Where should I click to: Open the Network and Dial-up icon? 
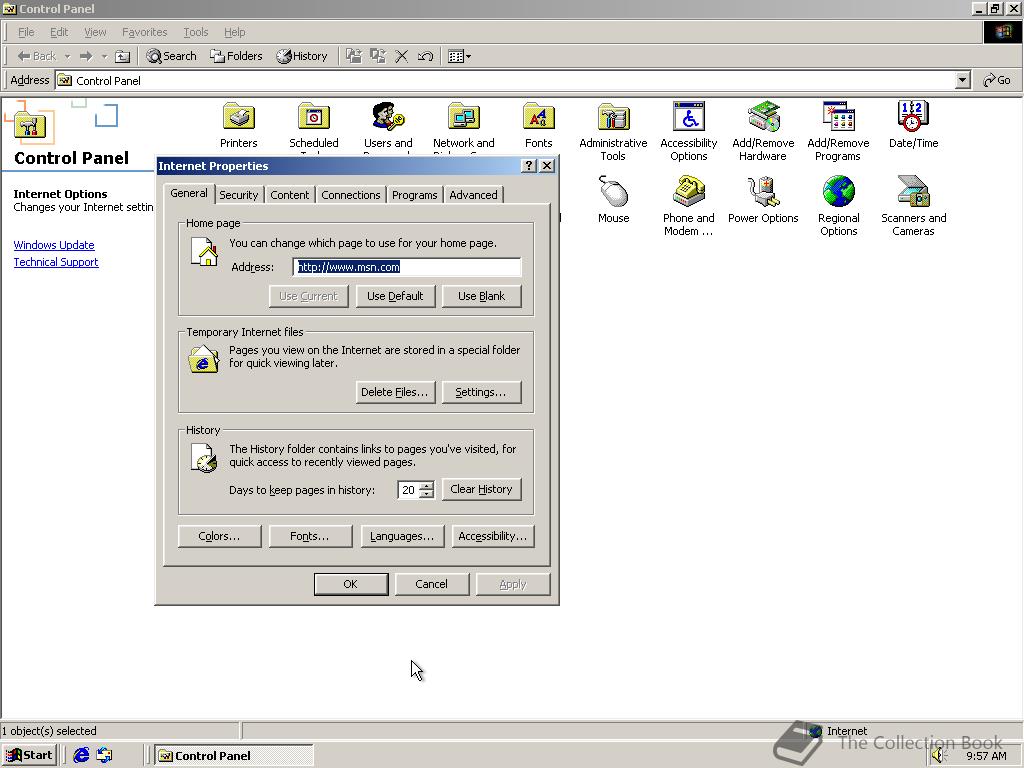[464, 125]
